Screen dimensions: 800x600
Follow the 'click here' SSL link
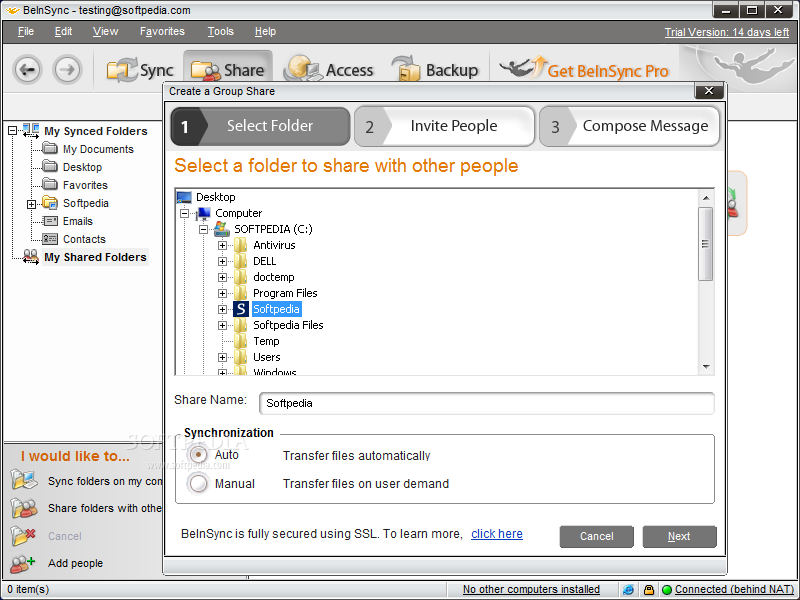(496, 534)
